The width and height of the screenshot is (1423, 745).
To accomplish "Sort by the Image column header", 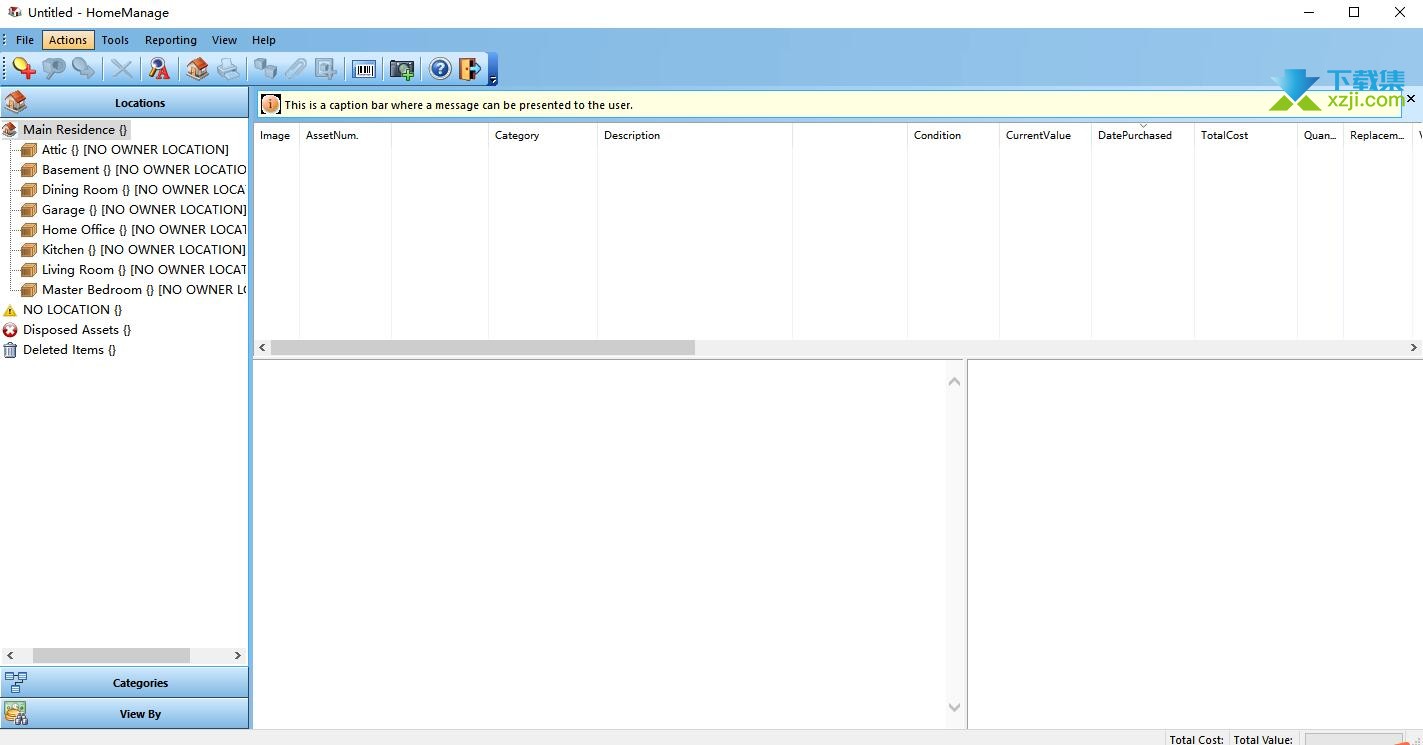I will point(276,135).
